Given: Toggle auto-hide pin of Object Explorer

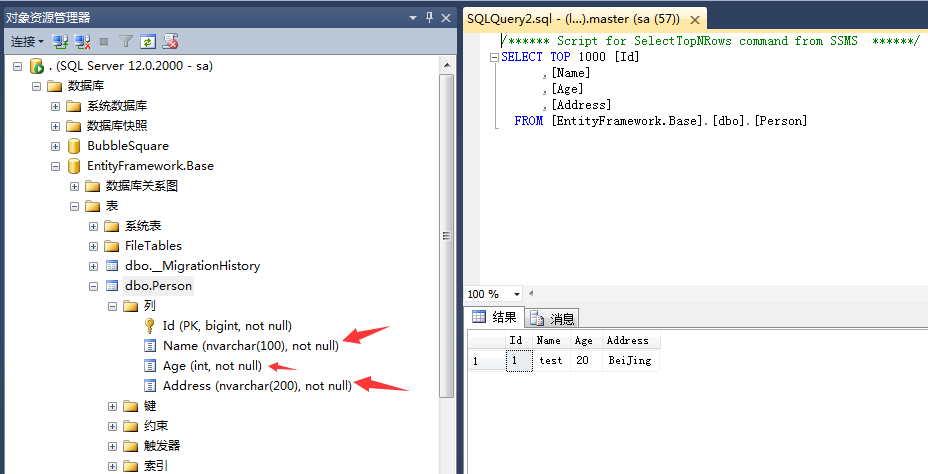Looking at the screenshot, I should pos(430,18).
